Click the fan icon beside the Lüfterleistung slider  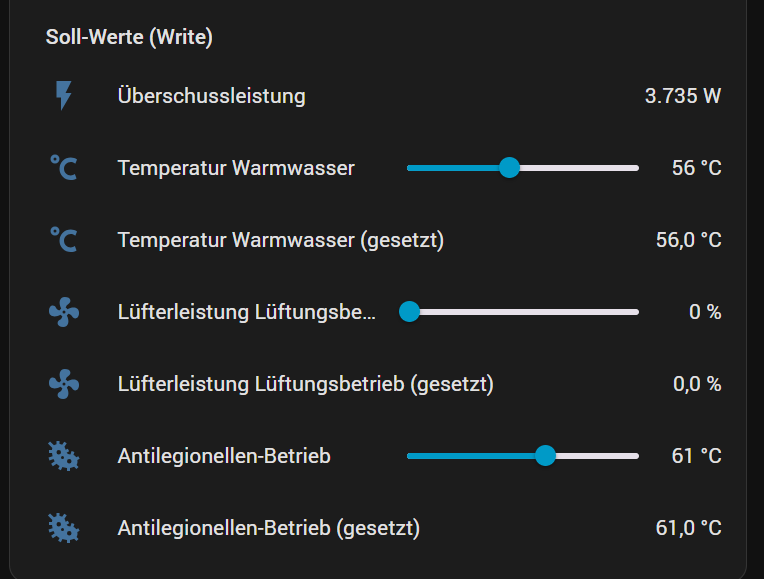[64, 312]
